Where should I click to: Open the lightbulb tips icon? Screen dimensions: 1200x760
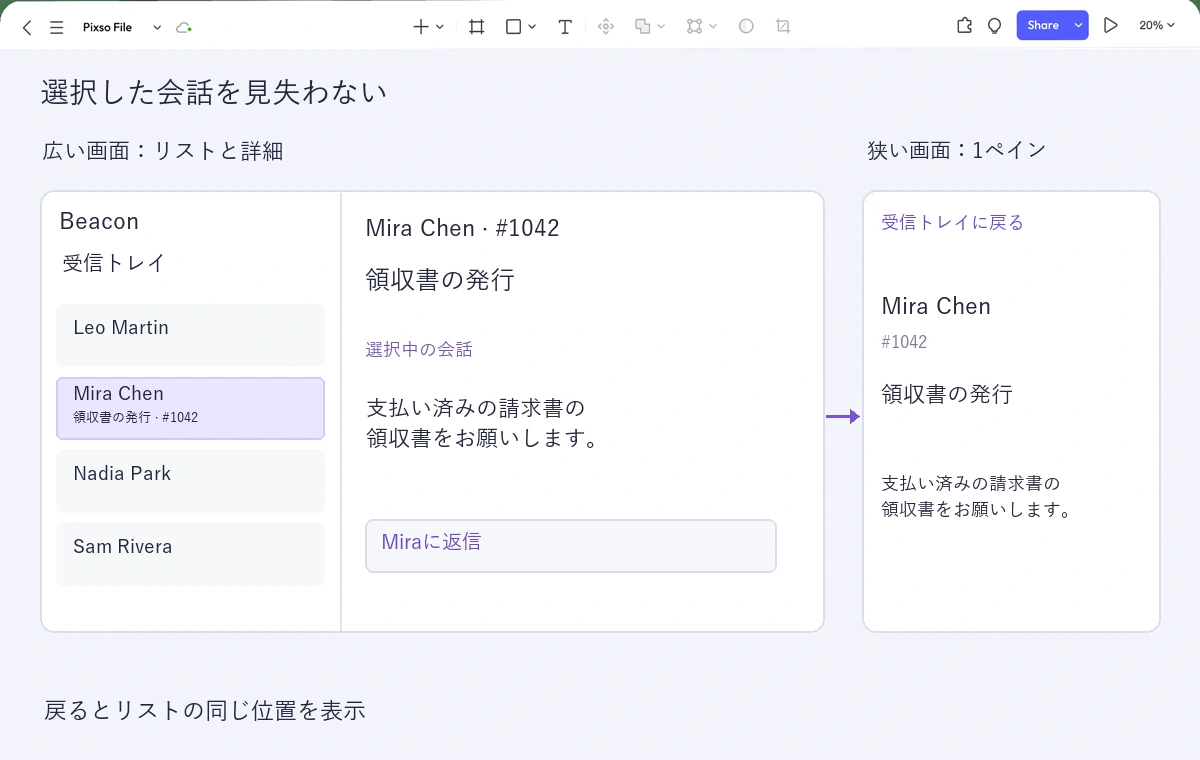pyautogui.click(x=994, y=26)
